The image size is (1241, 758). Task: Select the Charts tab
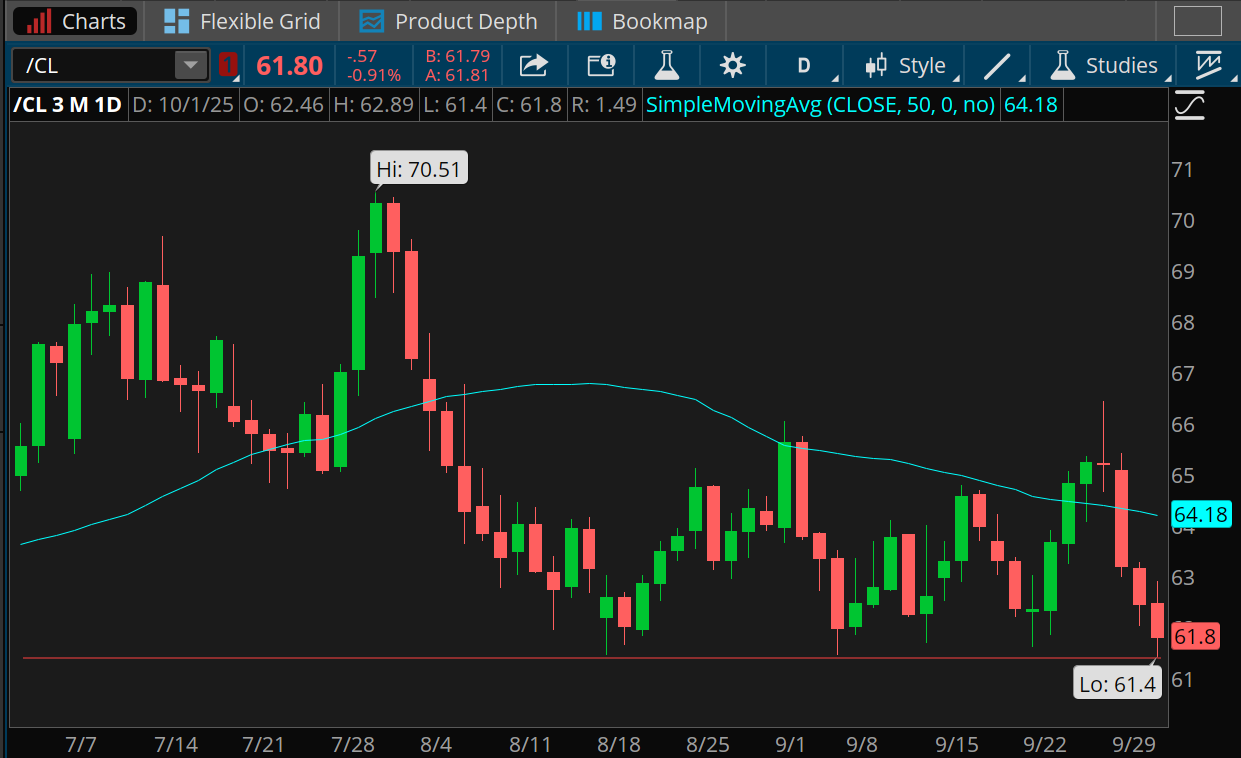(x=76, y=21)
